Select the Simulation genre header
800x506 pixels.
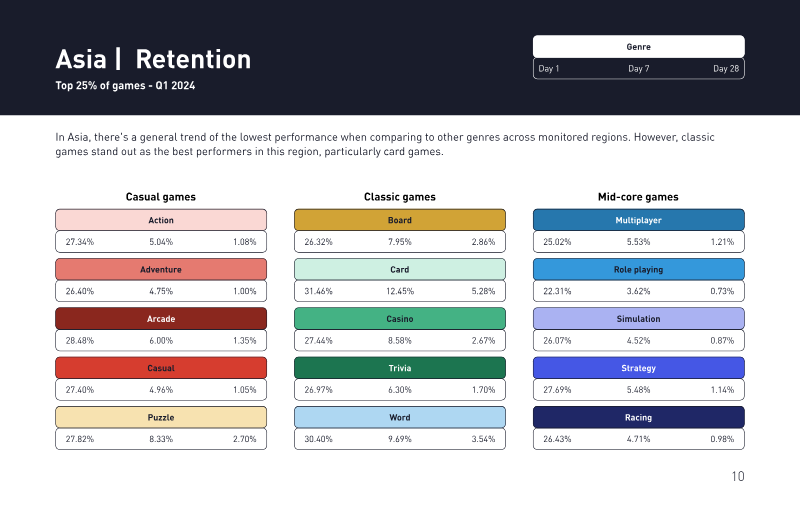(x=638, y=319)
